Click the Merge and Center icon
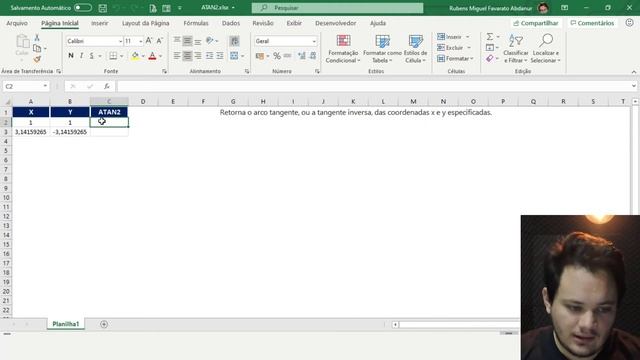Image resolution: width=640 pixels, height=360 pixels. [x=234, y=56]
